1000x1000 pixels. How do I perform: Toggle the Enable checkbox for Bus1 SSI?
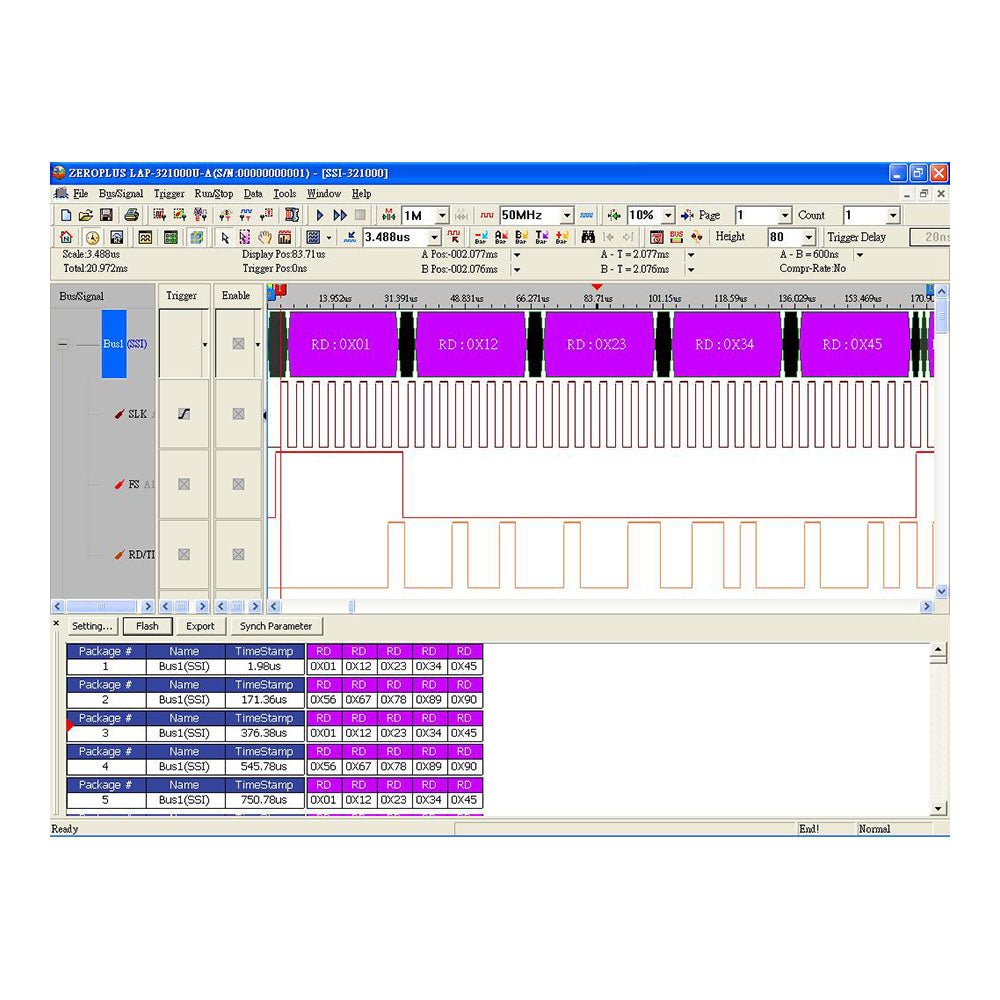click(236, 343)
